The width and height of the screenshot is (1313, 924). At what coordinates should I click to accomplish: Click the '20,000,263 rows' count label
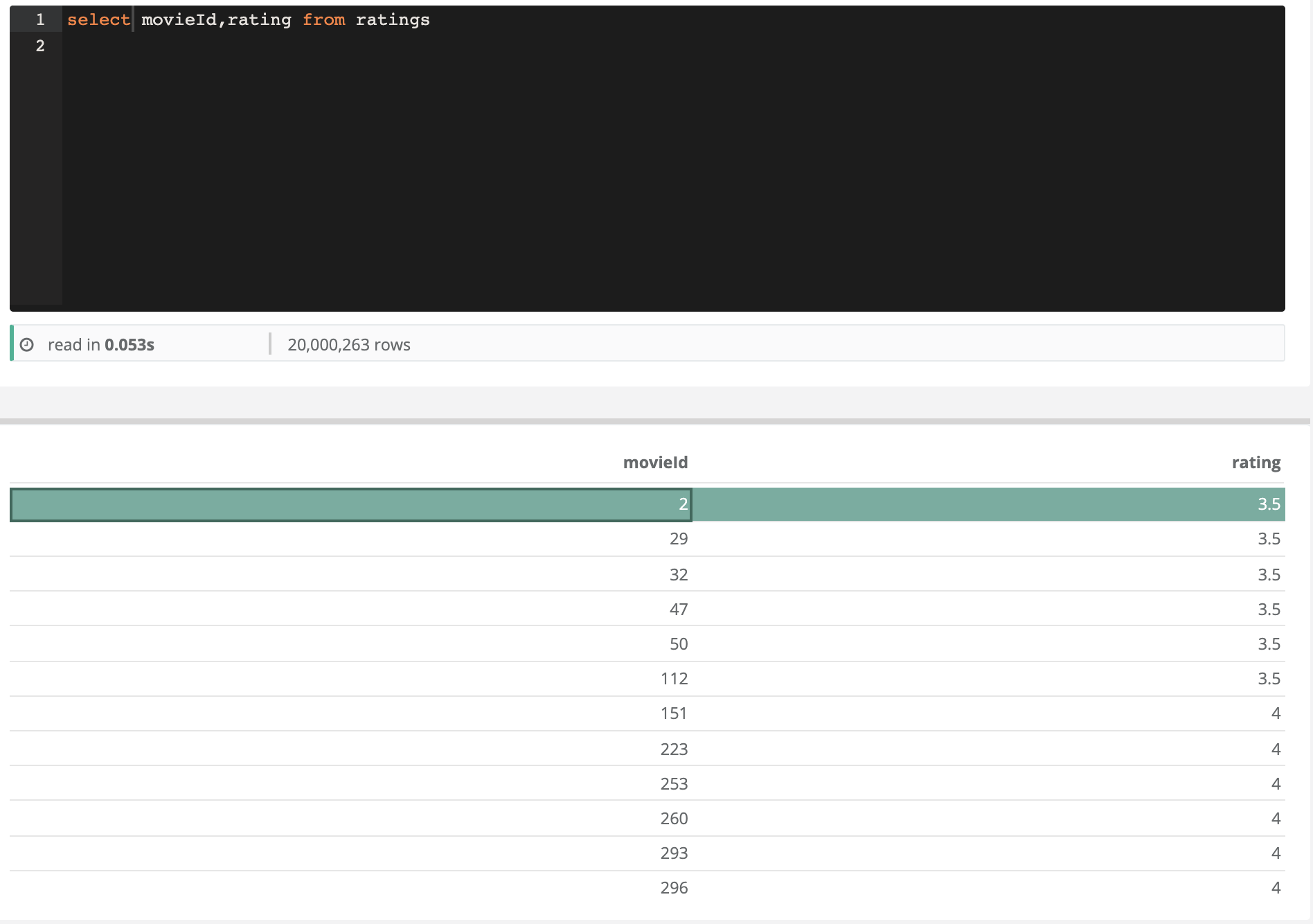point(348,345)
